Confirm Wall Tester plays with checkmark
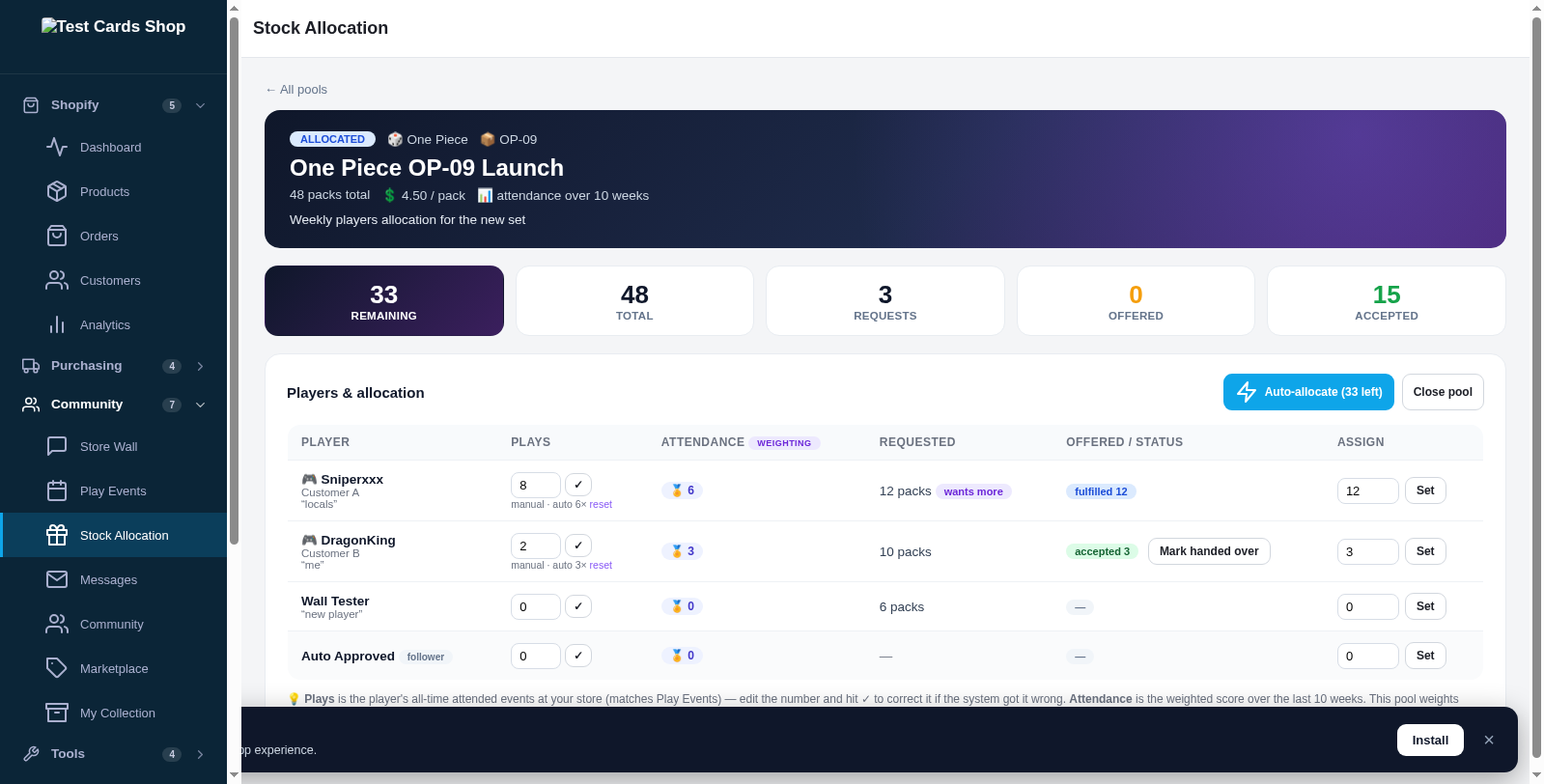Viewport: 1544px width, 784px height. 578,606
